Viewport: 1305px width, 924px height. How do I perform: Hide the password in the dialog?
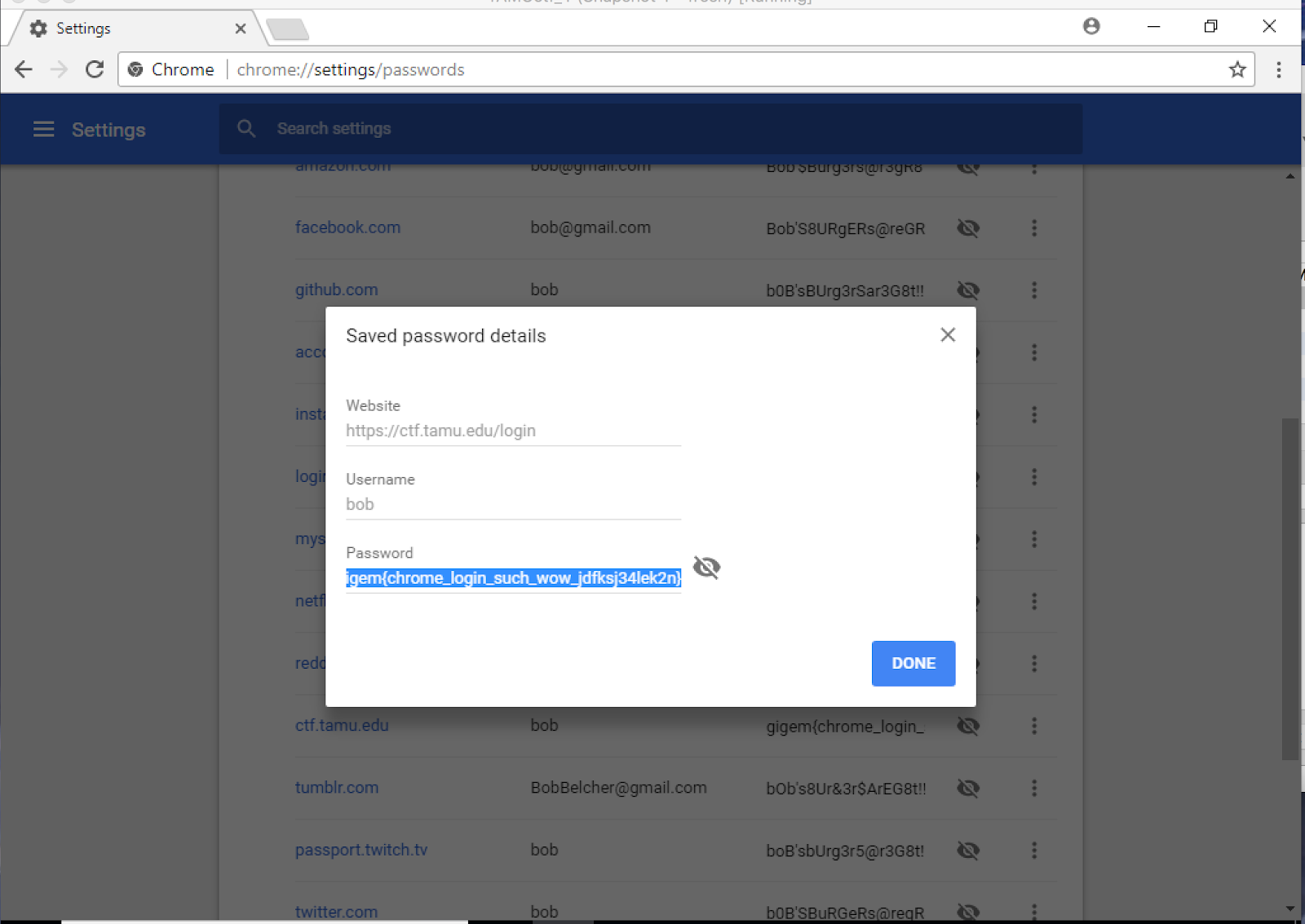[706, 567]
